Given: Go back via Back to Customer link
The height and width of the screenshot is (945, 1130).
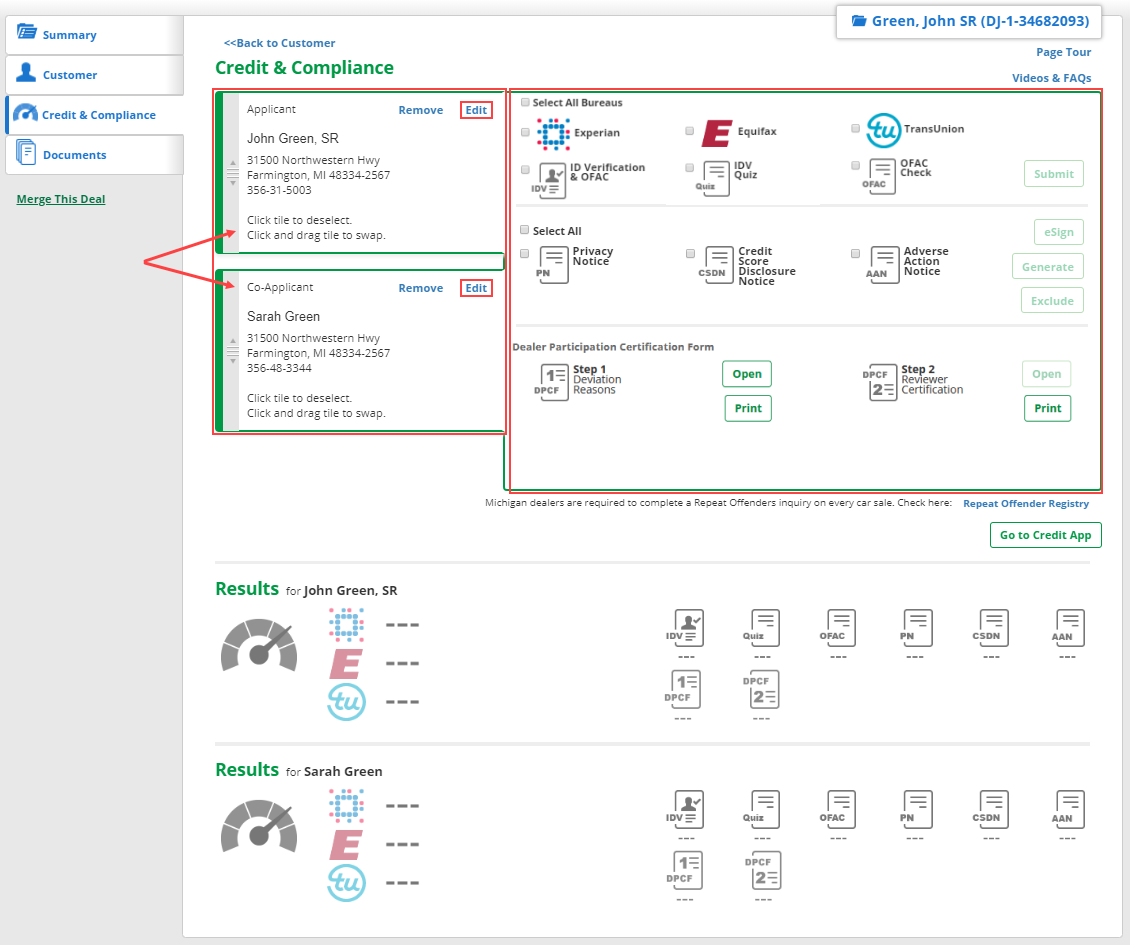Looking at the screenshot, I should click(280, 43).
